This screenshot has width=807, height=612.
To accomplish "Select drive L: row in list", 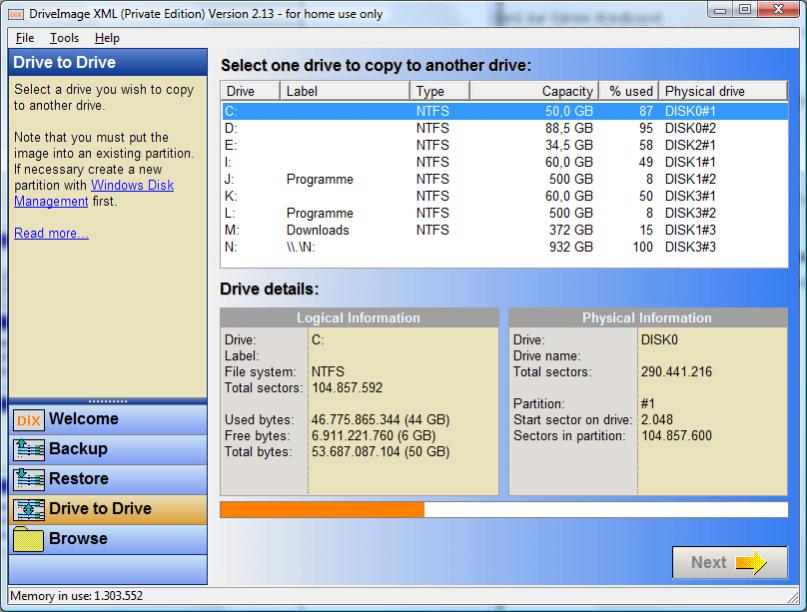I will click(505, 213).
